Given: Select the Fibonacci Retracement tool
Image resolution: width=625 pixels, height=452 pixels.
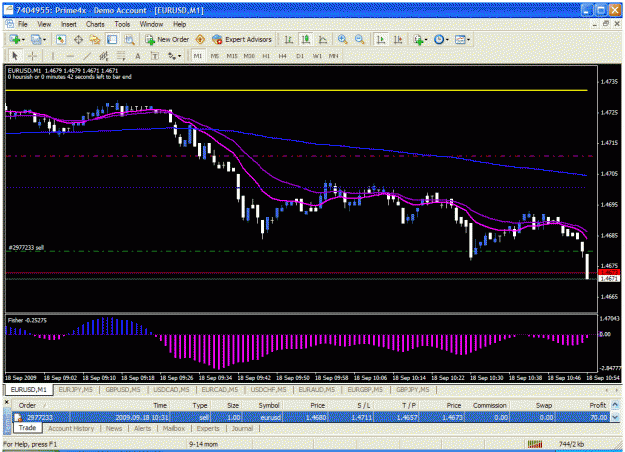Looking at the screenshot, I should (121, 56).
